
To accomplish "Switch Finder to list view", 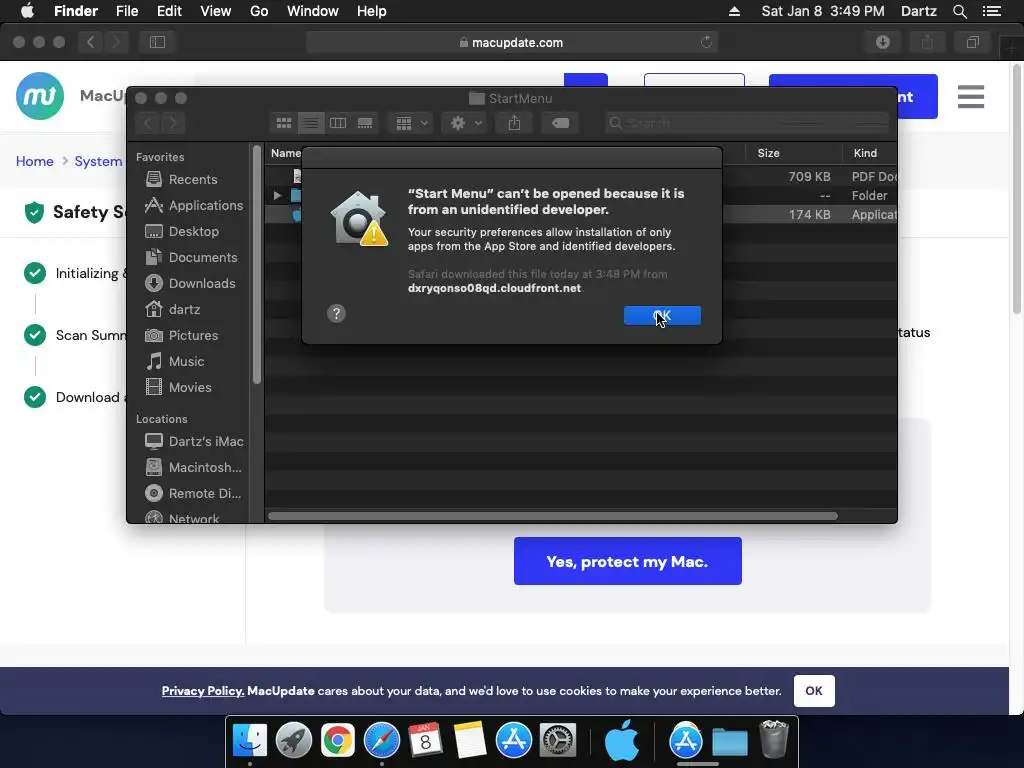I will (x=311, y=123).
